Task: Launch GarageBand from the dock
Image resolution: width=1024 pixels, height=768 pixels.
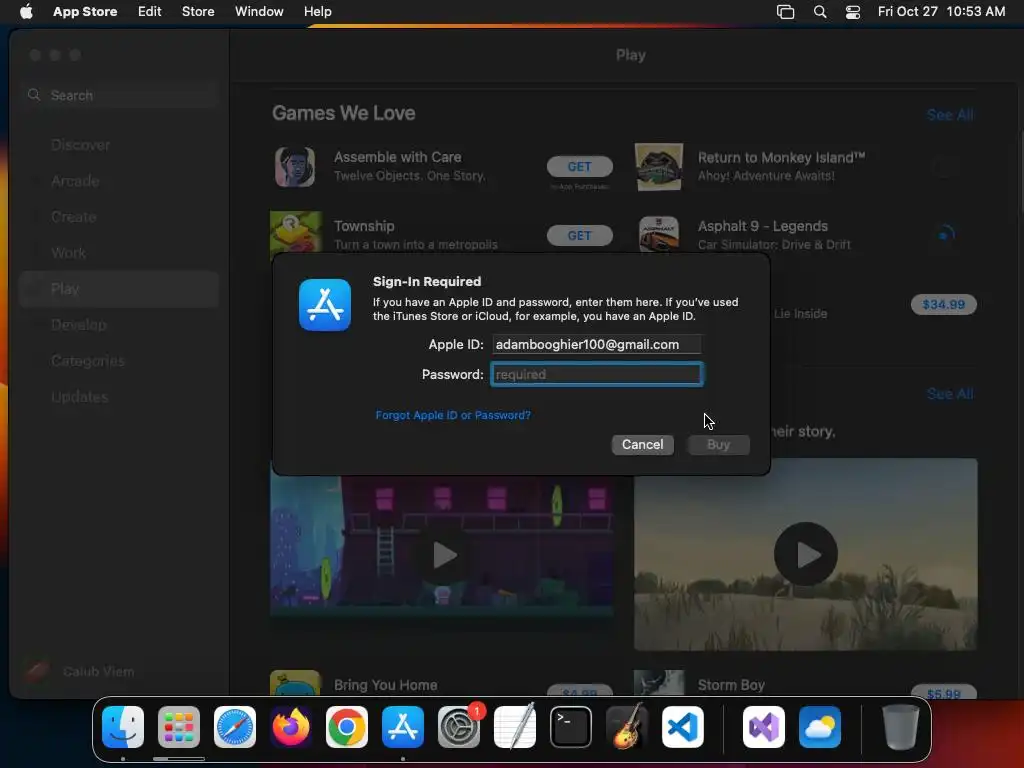Action: pyautogui.click(x=627, y=727)
